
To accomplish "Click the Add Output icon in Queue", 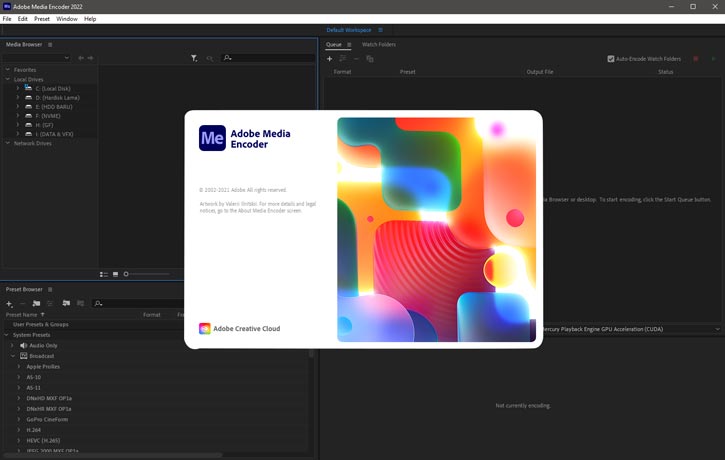I will (343, 59).
